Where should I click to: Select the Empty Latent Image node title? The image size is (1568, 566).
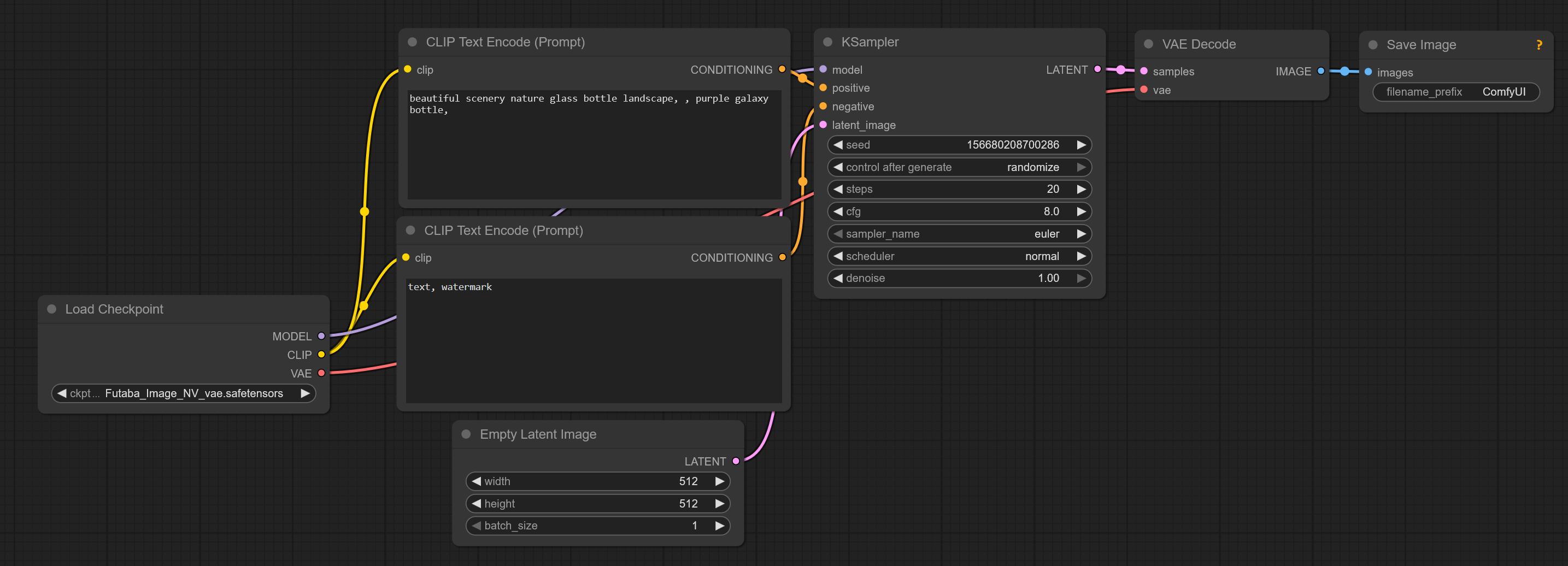coord(537,434)
